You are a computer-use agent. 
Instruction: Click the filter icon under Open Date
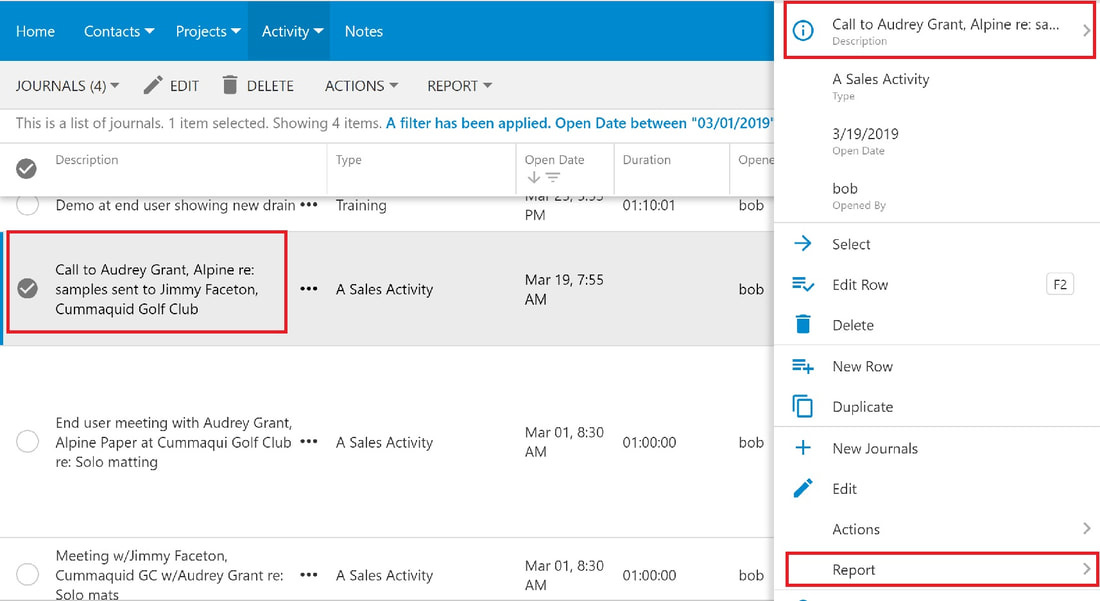click(x=553, y=177)
